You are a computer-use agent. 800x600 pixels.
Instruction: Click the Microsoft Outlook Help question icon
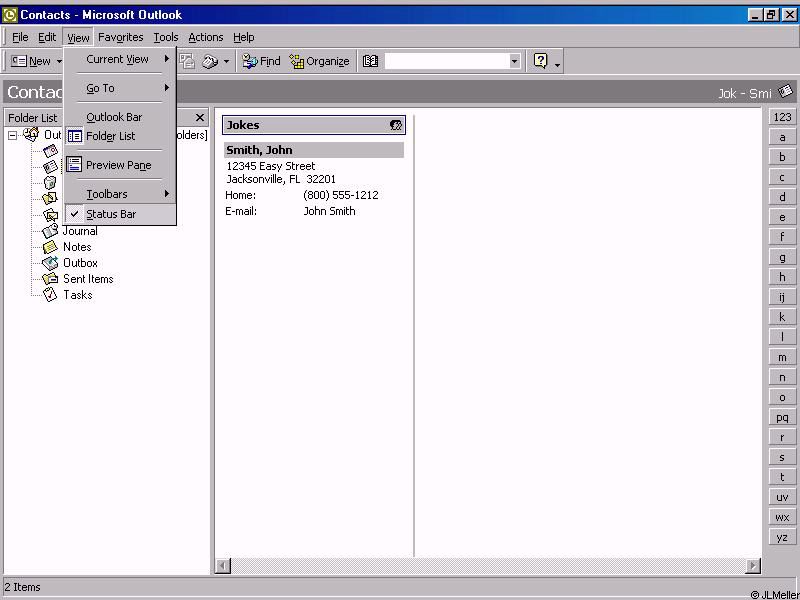(x=540, y=61)
